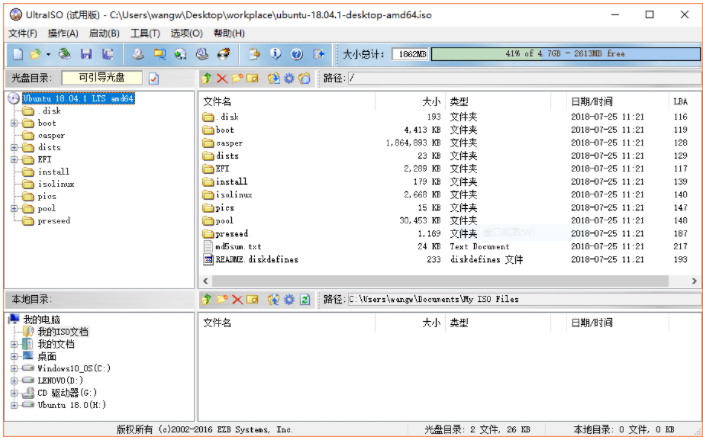Click the Rename icon in local directory toolbar

[252, 300]
